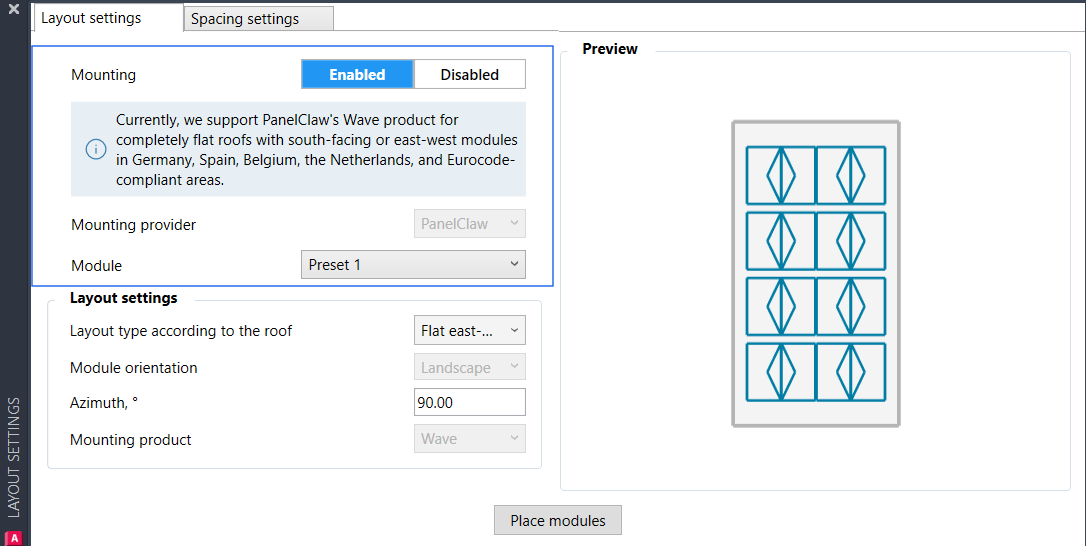Enable mounting
Screen dimensions: 1086x546
point(357,75)
